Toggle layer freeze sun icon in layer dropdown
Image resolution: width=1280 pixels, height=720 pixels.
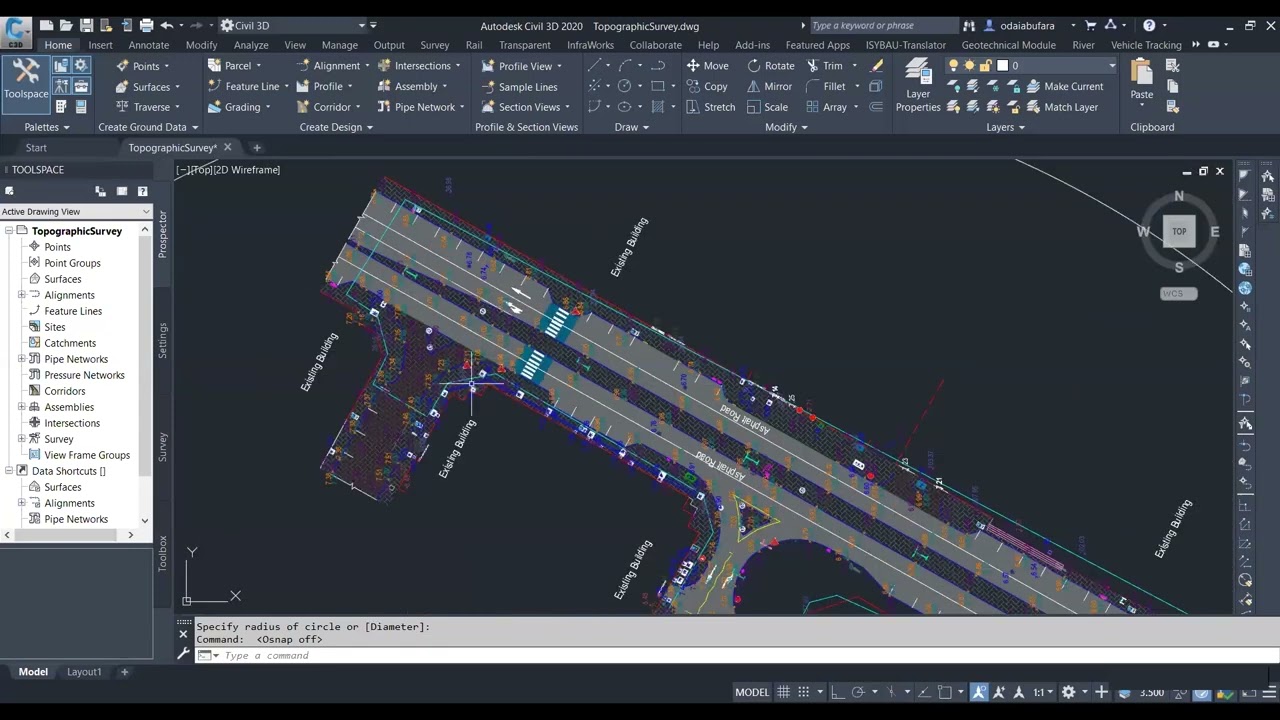click(969, 66)
